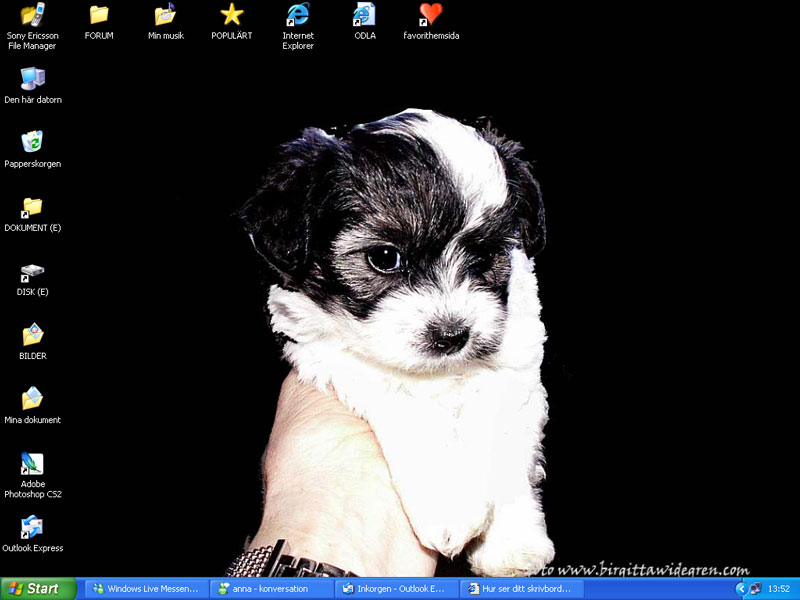Activate Inkorgen - Outlook Express taskbar button
The width and height of the screenshot is (800, 600).
(396, 589)
